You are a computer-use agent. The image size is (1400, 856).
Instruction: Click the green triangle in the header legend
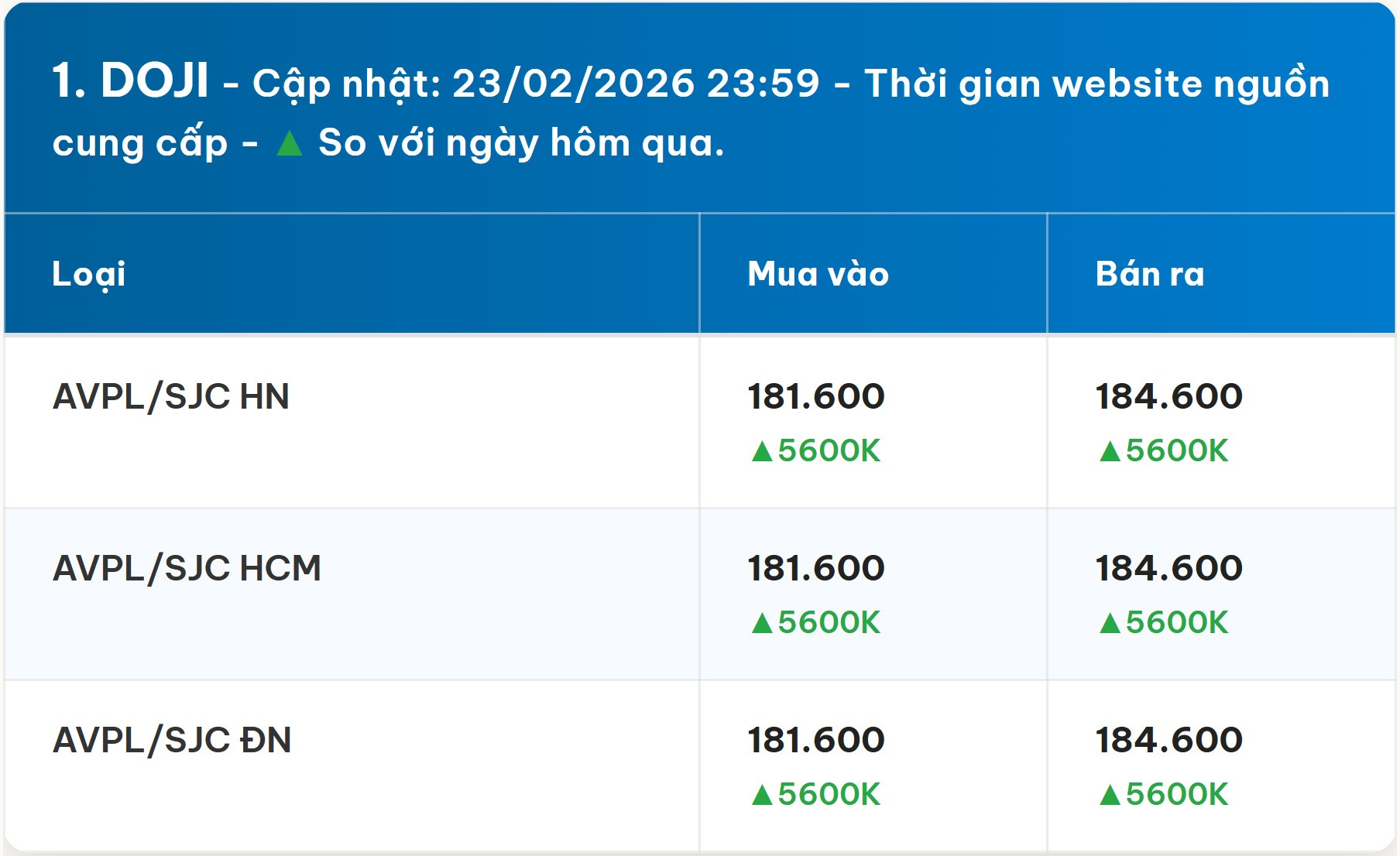tap(290, 144)
